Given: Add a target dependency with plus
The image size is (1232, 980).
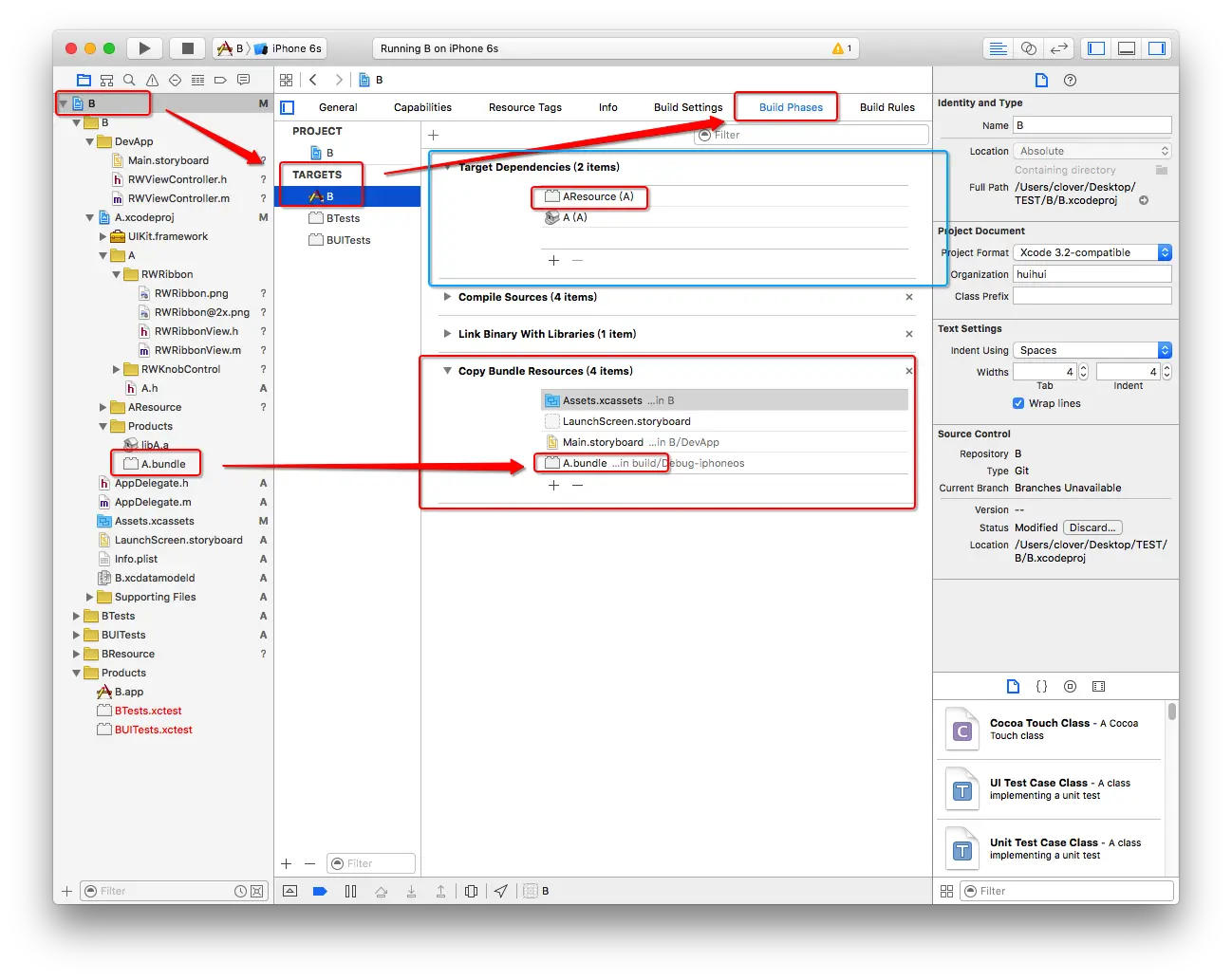Looking at the screenshot, I should [x=554, y=260].
